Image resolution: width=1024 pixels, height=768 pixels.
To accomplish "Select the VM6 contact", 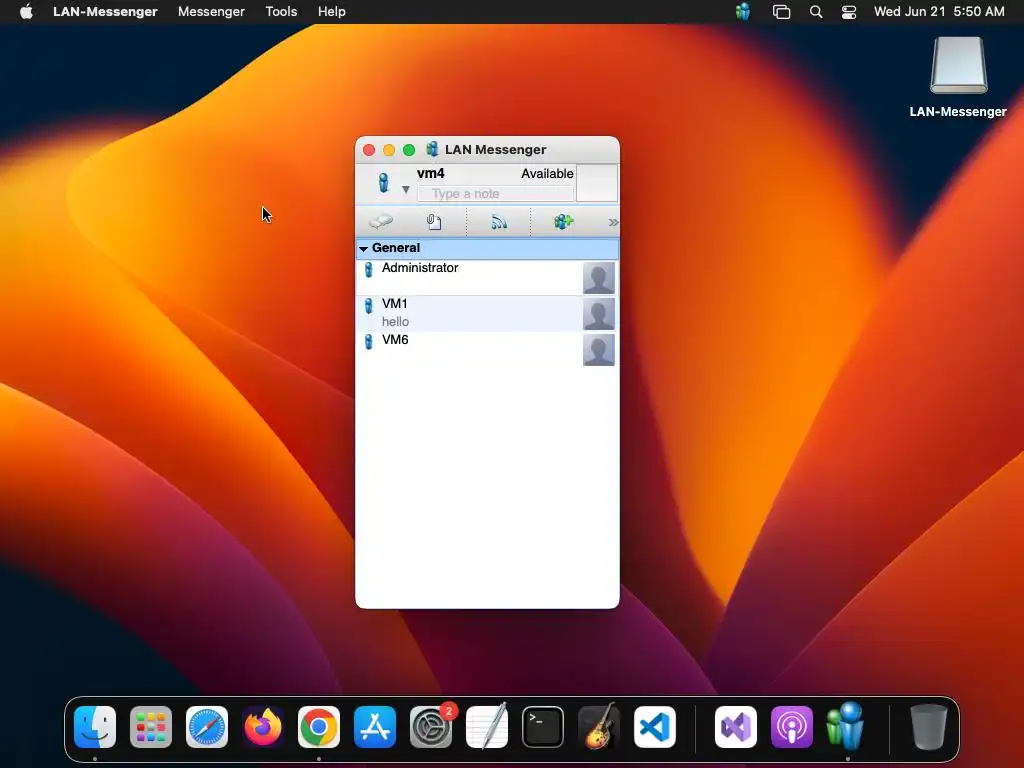I will (x=487, y=349).
